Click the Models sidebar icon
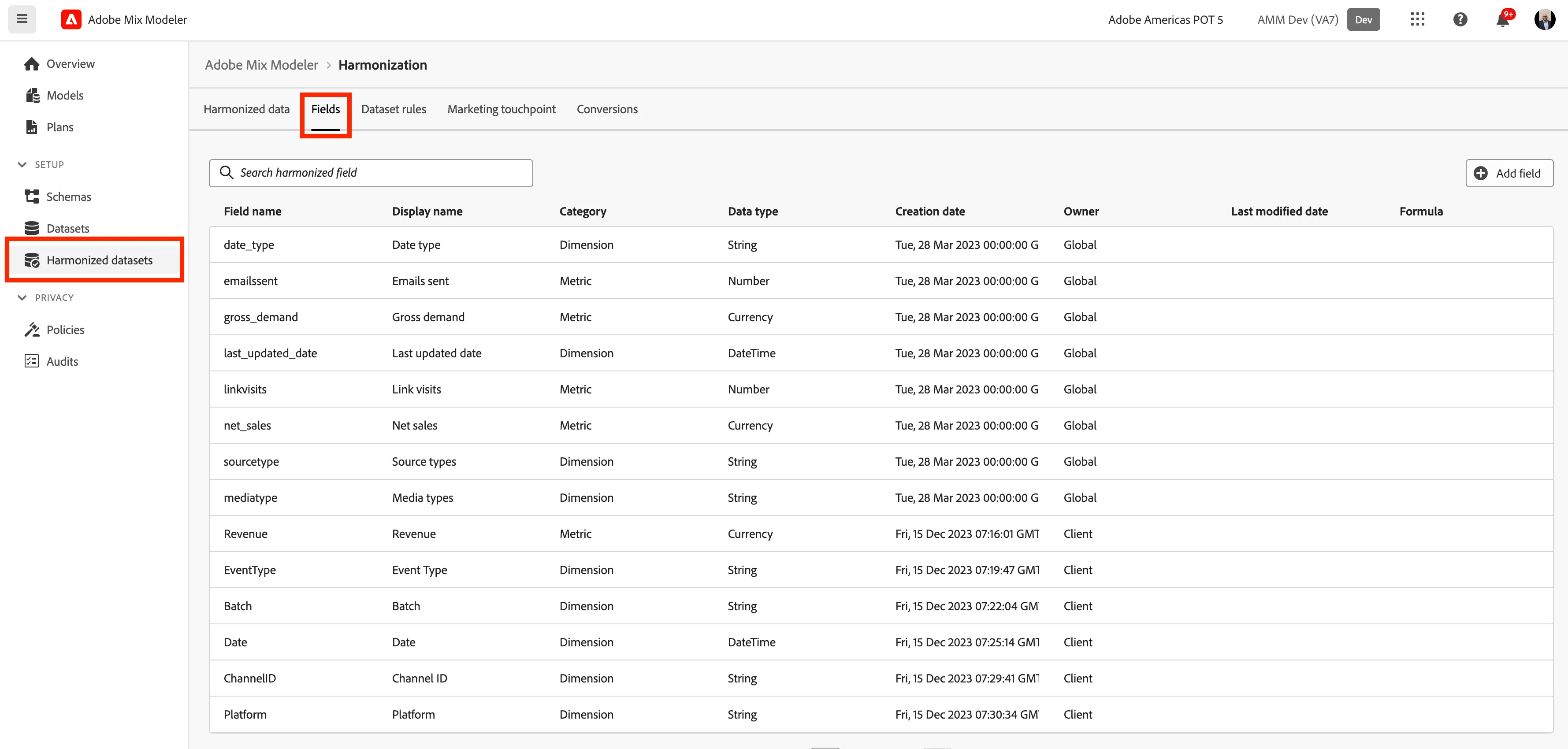 (32, 96)
